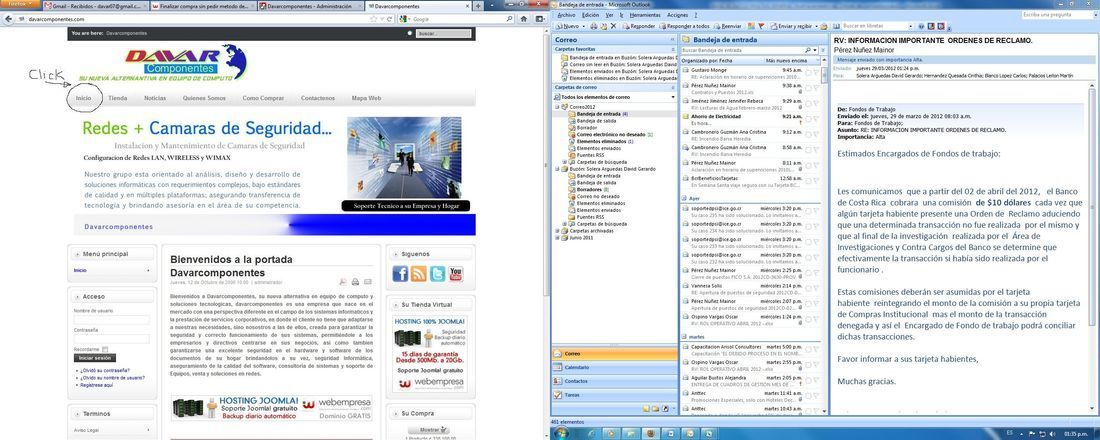Open the Facebook icon under Siguenos
The height and width of the screenshot is (440, 1100).
[x=400, y=274]
